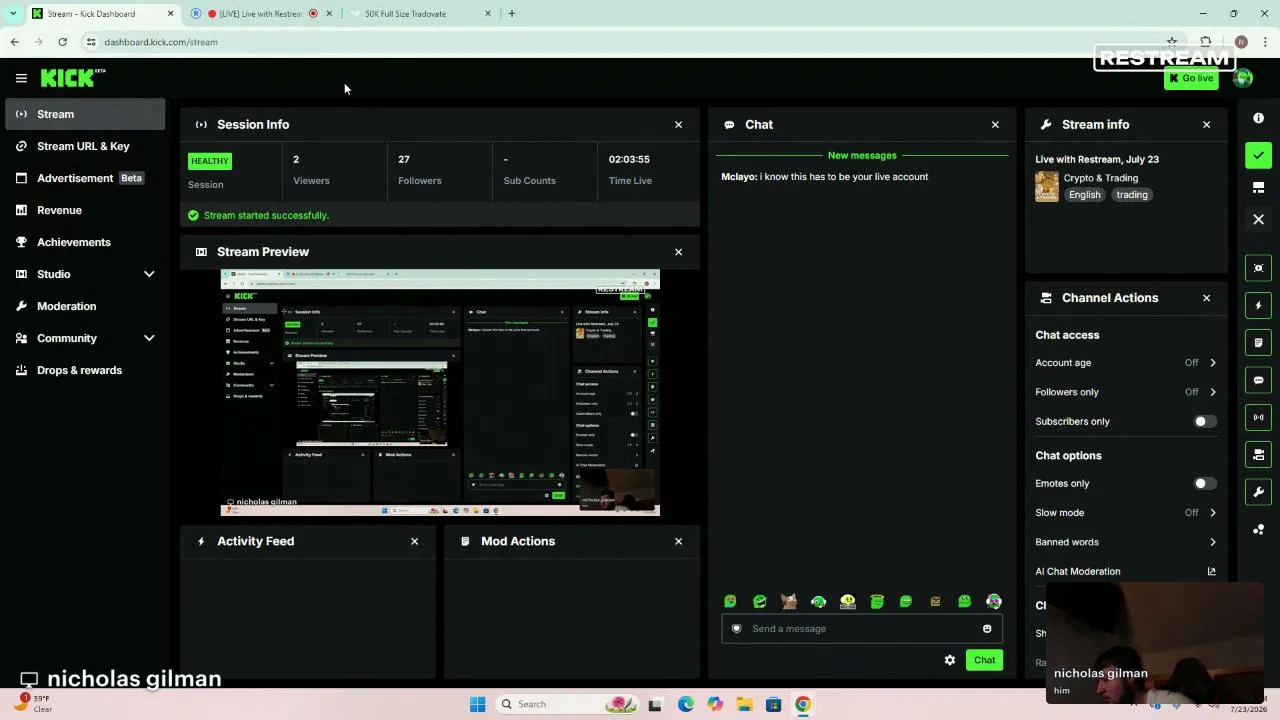Open Banned words list
The image size is (1280, 720).
(x=1126, y=542)
